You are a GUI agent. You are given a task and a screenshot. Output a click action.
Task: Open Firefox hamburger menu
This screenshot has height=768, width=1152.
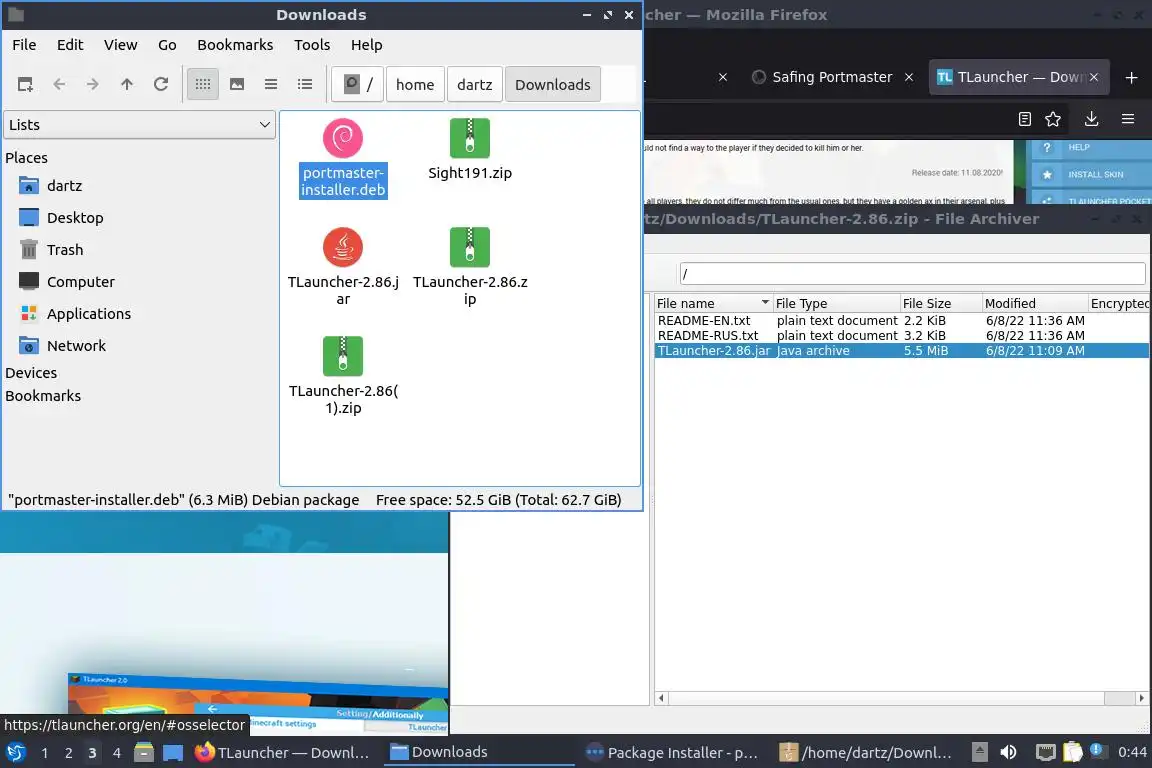click(1128, 119)
